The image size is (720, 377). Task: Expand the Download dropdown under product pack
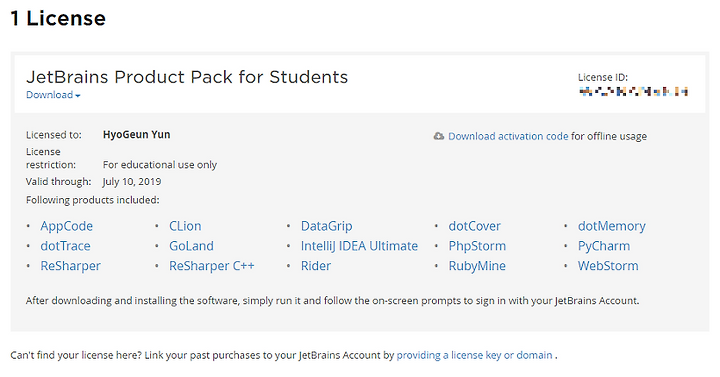click(53, 95)
